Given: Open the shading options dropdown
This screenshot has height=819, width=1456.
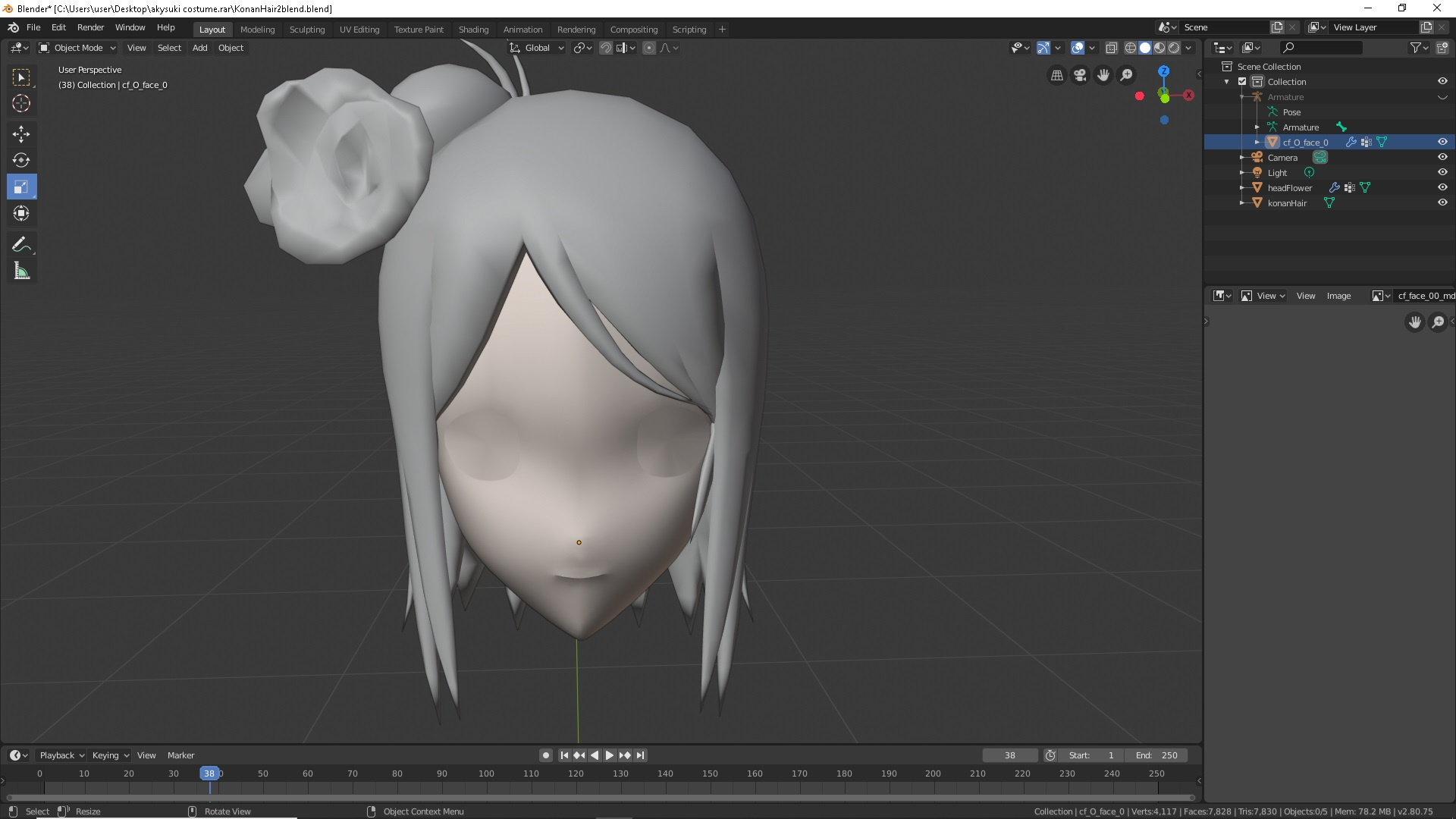Looking at the screenshot, I should click(x=1188, y=48).
